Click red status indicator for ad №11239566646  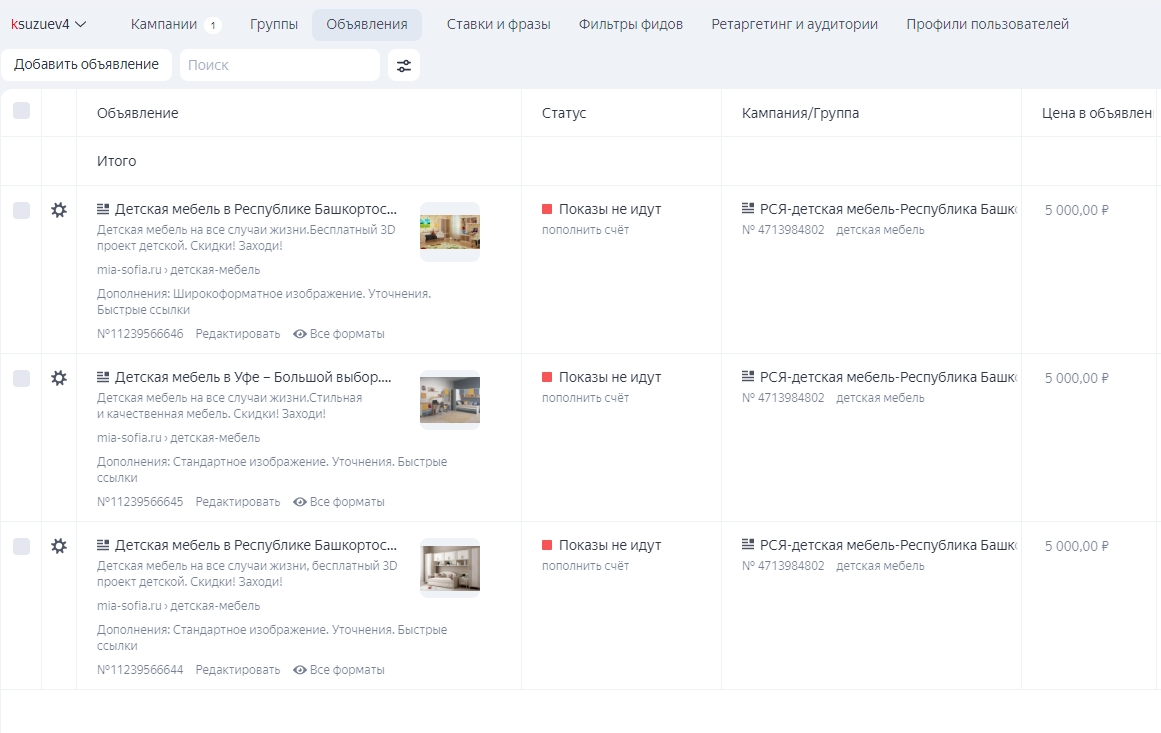[547, 210]
